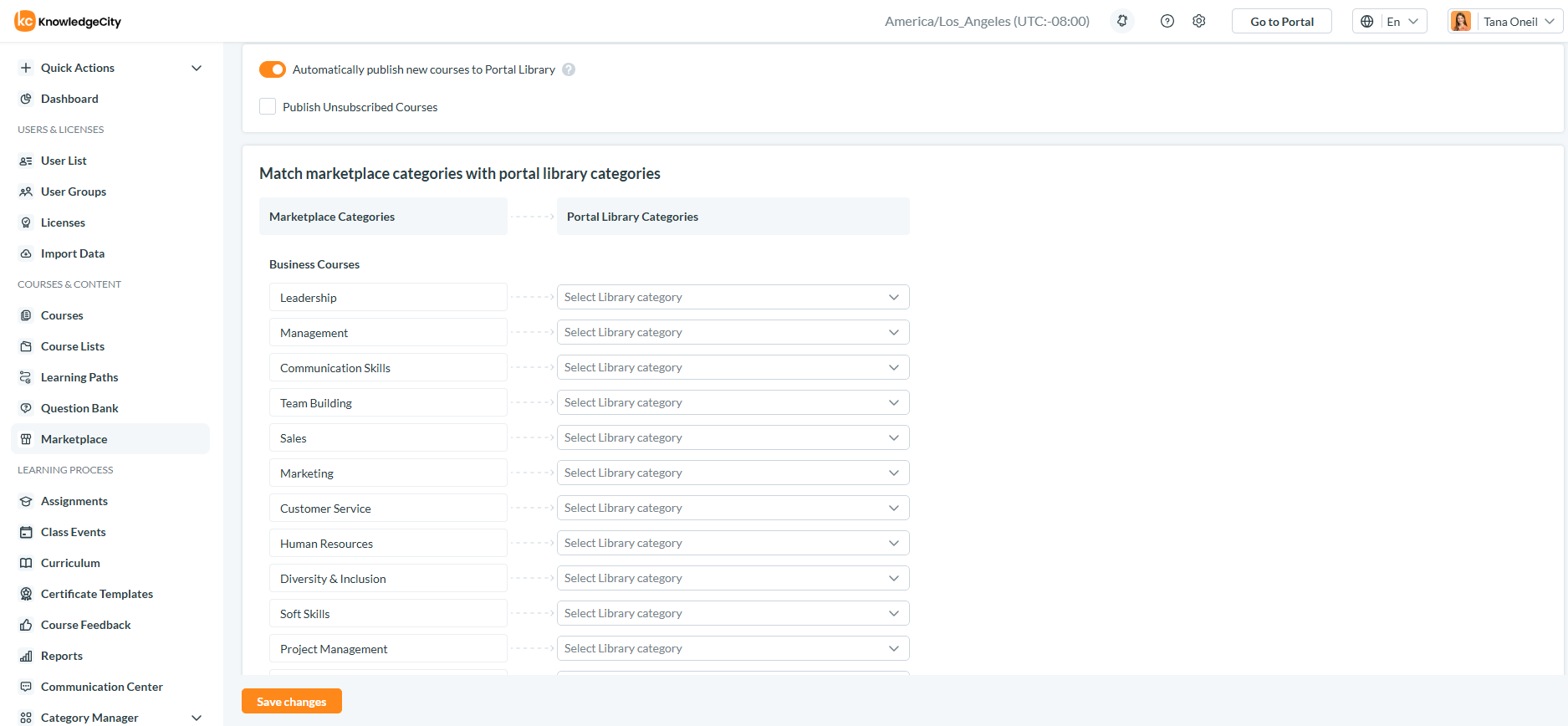The height and width of the screenshot is (726, 1568).
Task: Expand the Quick Actions menu
Action: (110, 68)
